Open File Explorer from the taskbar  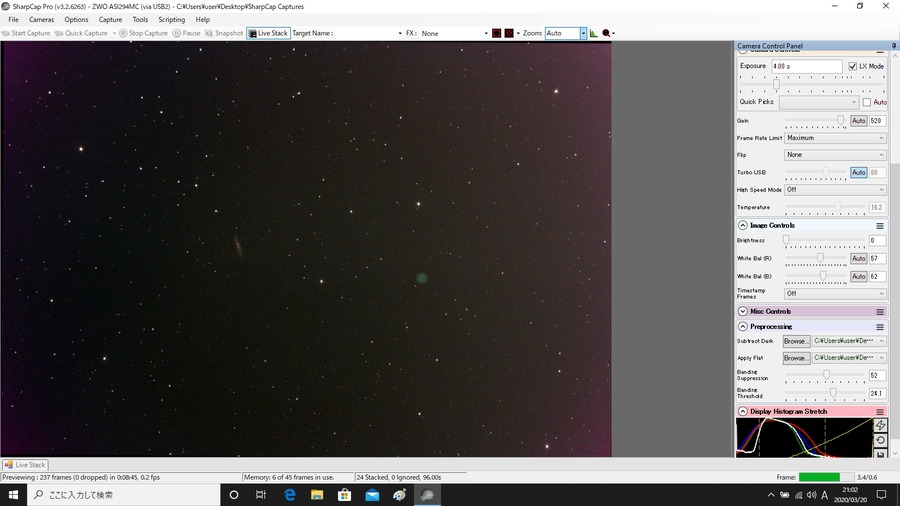[317, 495]
